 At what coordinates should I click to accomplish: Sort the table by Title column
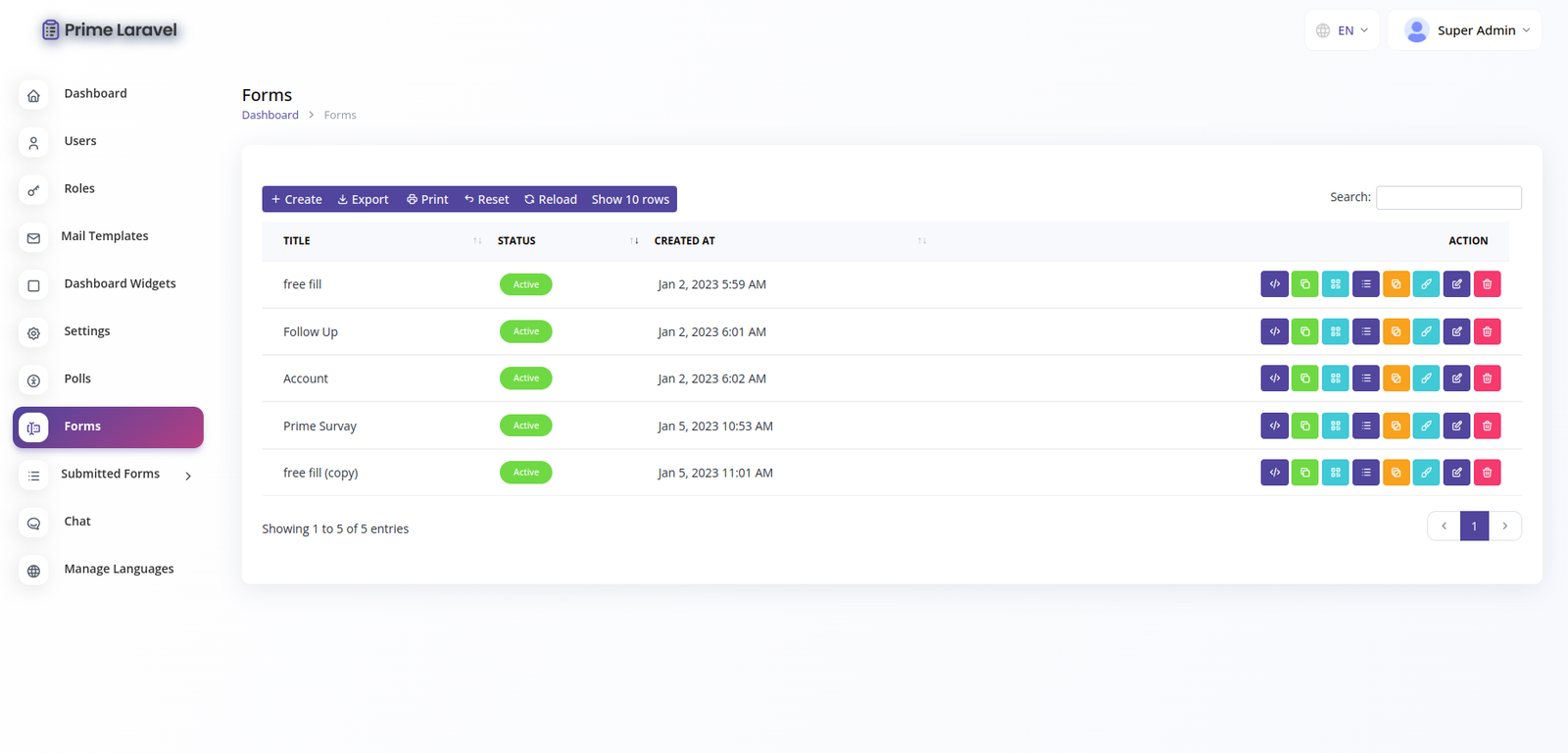click(297, 241)
